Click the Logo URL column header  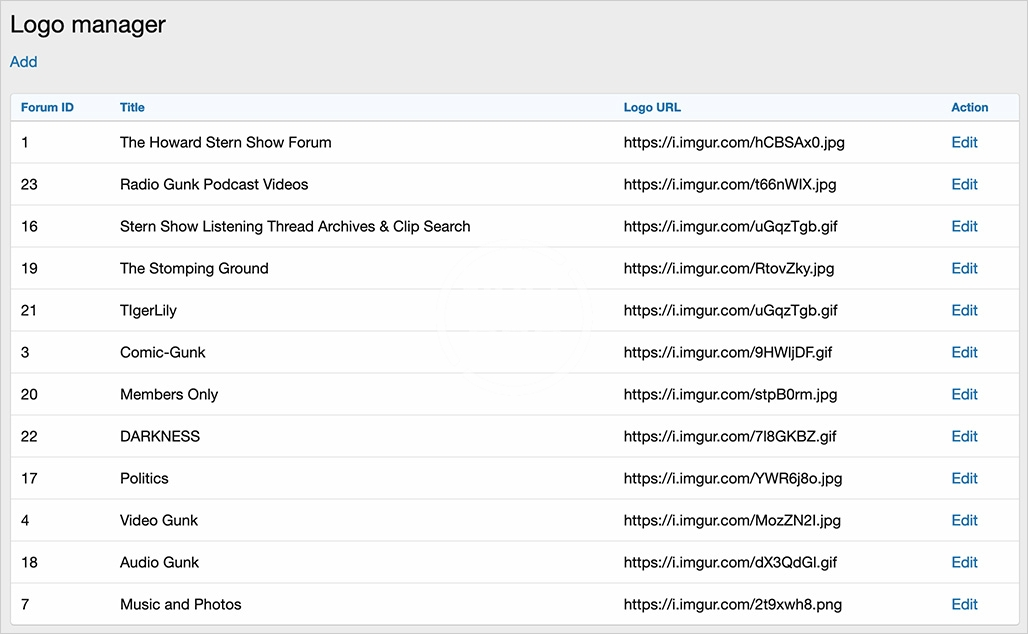click(652, 107)
